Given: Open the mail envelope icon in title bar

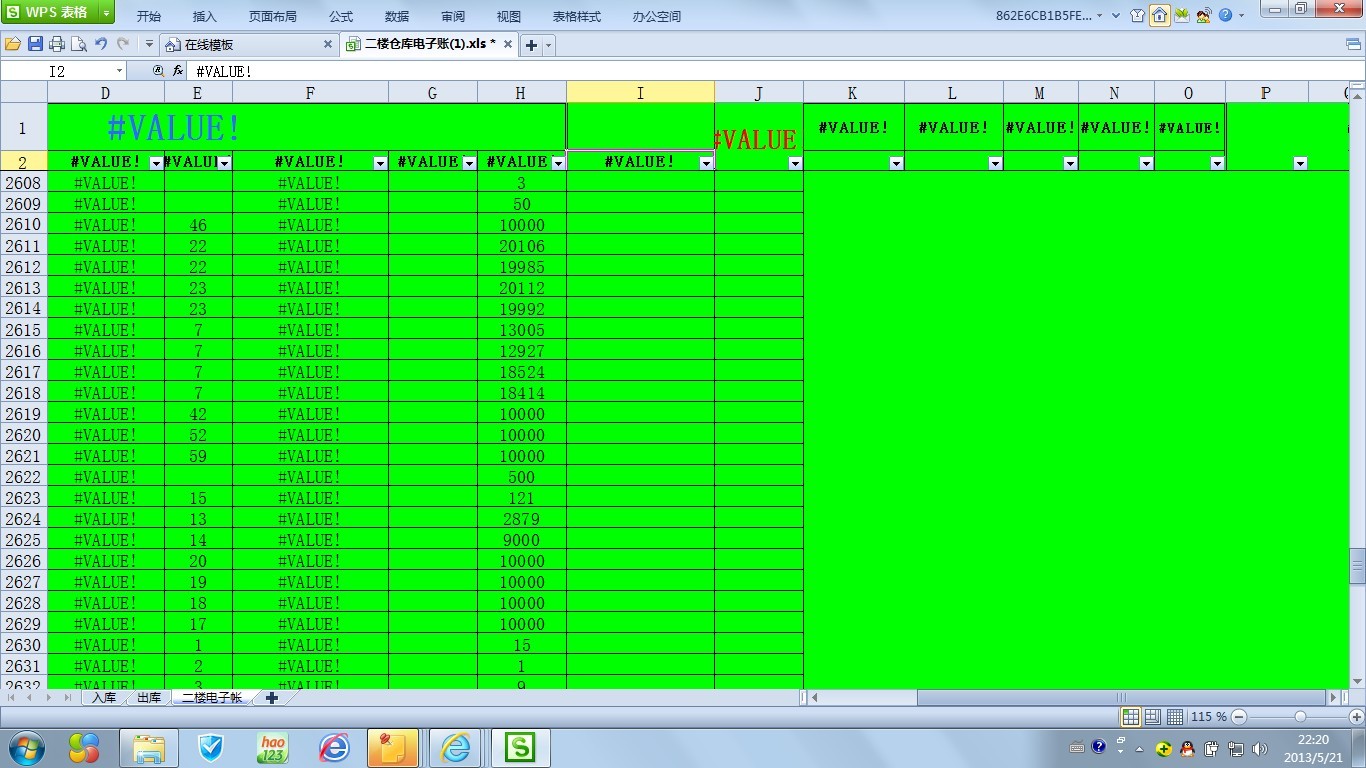Looking at the screenshot, I should click(1182, 16).
